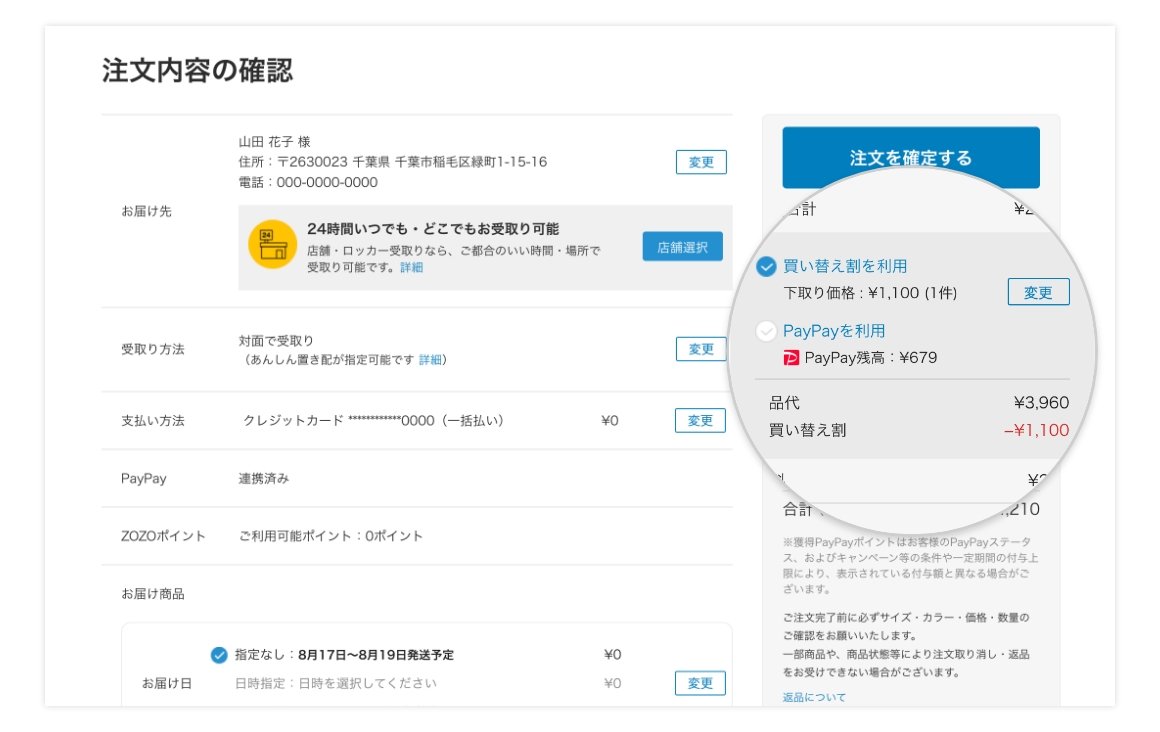Open 店舗選択 for pickup location

[x=682, y=246]
